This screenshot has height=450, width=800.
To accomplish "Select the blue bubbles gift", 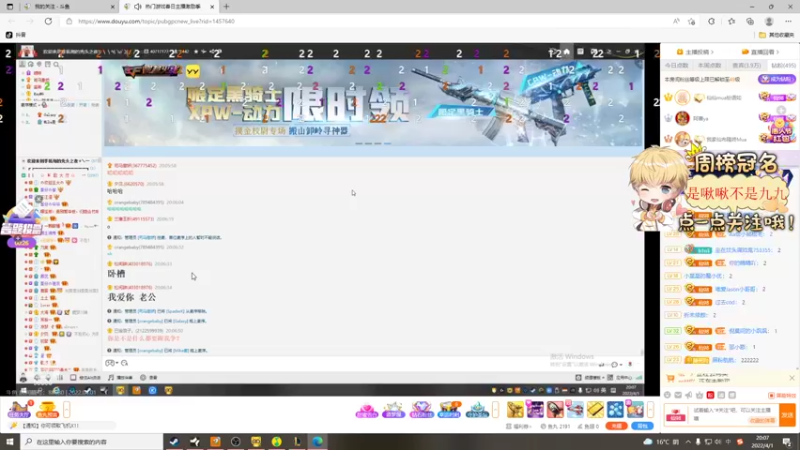I will 615,409.
